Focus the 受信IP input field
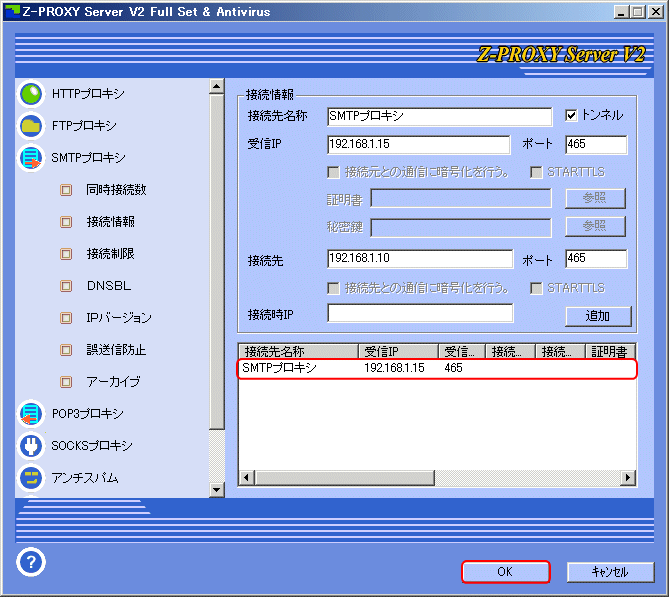Image resolution: width=669 pixels, height=597 pixels. pyautogui.click(x=419, y=144)
